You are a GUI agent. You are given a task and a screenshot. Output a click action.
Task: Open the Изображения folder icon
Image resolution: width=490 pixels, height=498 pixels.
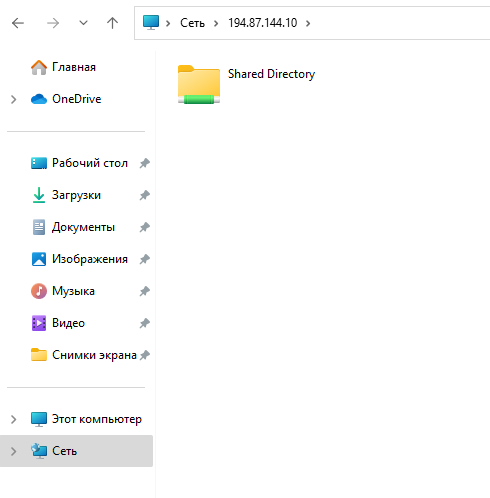tap(39, 259)
